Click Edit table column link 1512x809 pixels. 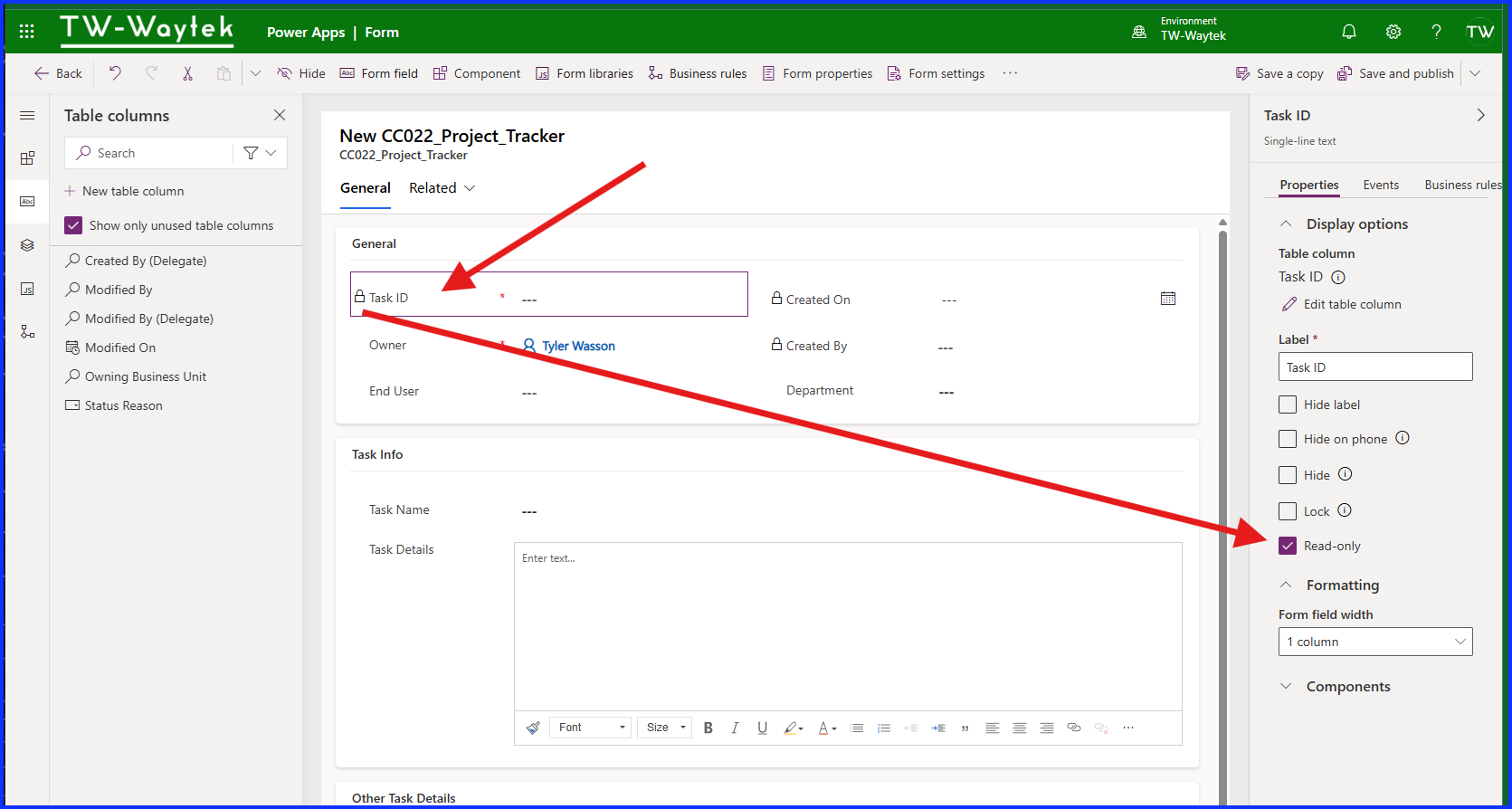coord(1342,304)
